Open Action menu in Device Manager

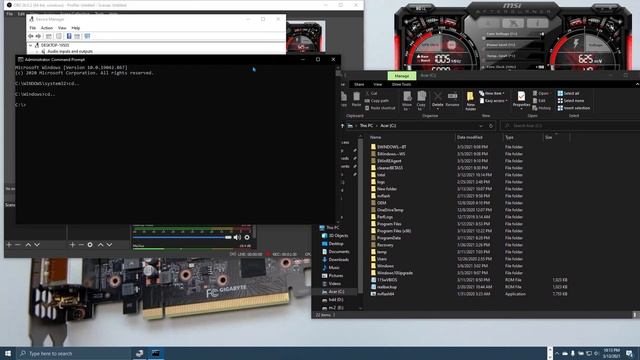coord(47,28)
